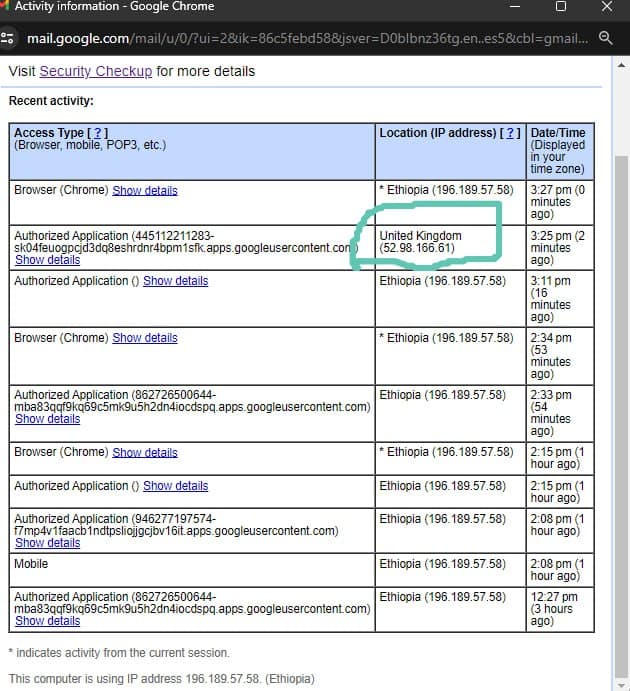Viewport: 630px width, 691px height.
Task: Click the 3:11 pm (16 minutes ago) time cell
Action: pos(560,299)
